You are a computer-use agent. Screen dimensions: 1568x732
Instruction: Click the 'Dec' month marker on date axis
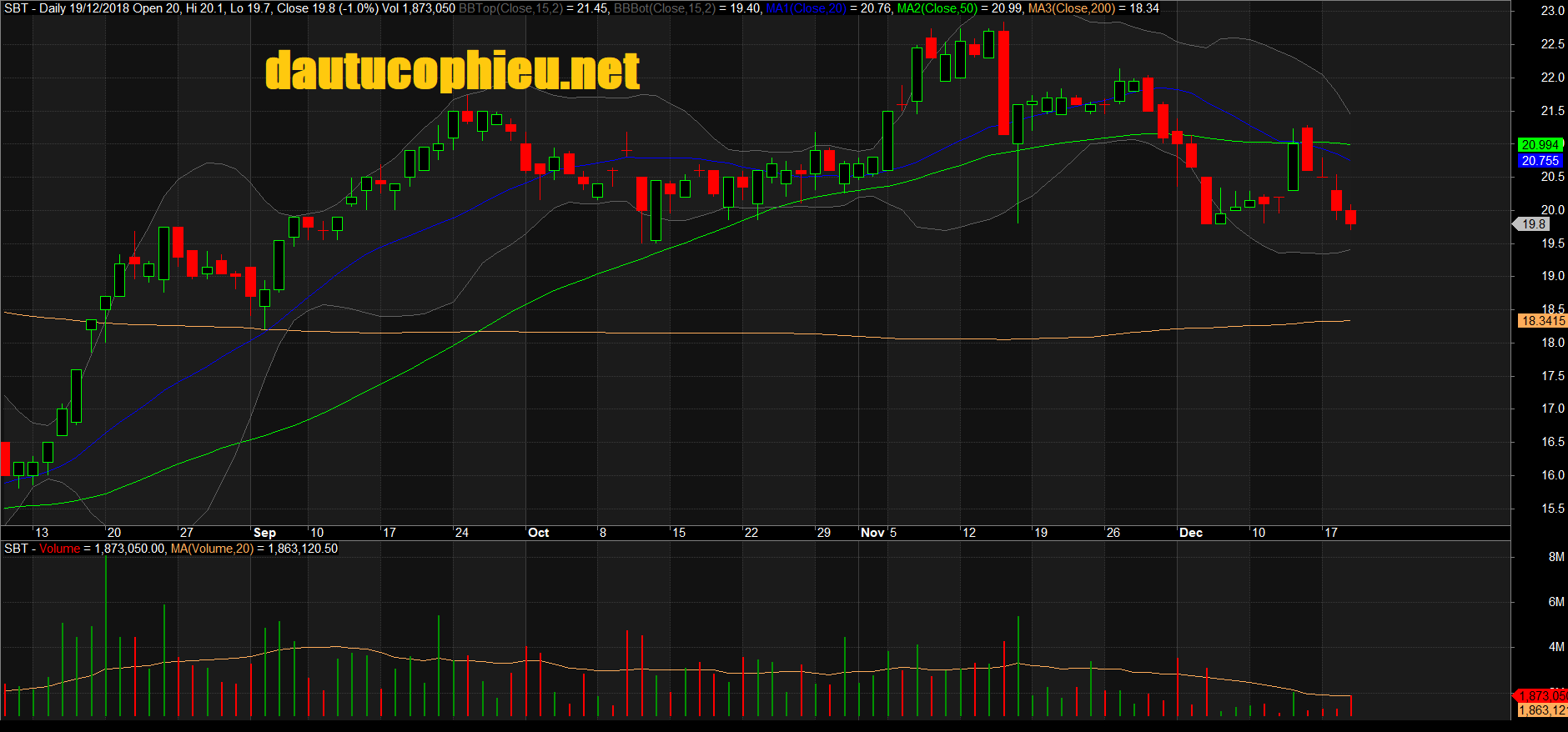pyautogui.click(x=1191, y=533)
